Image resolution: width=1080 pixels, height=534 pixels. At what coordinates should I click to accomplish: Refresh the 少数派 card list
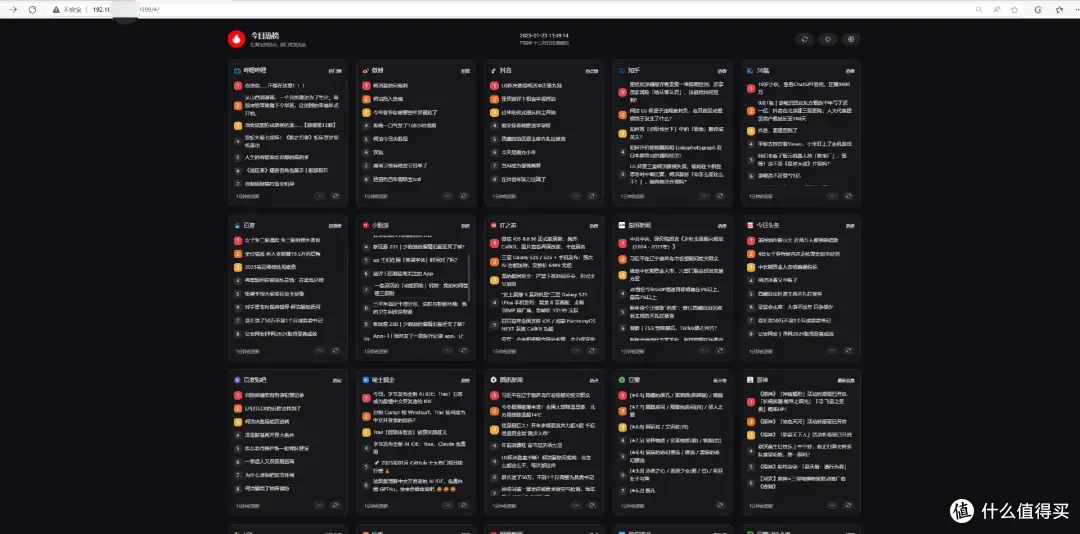tap(464, 350)
